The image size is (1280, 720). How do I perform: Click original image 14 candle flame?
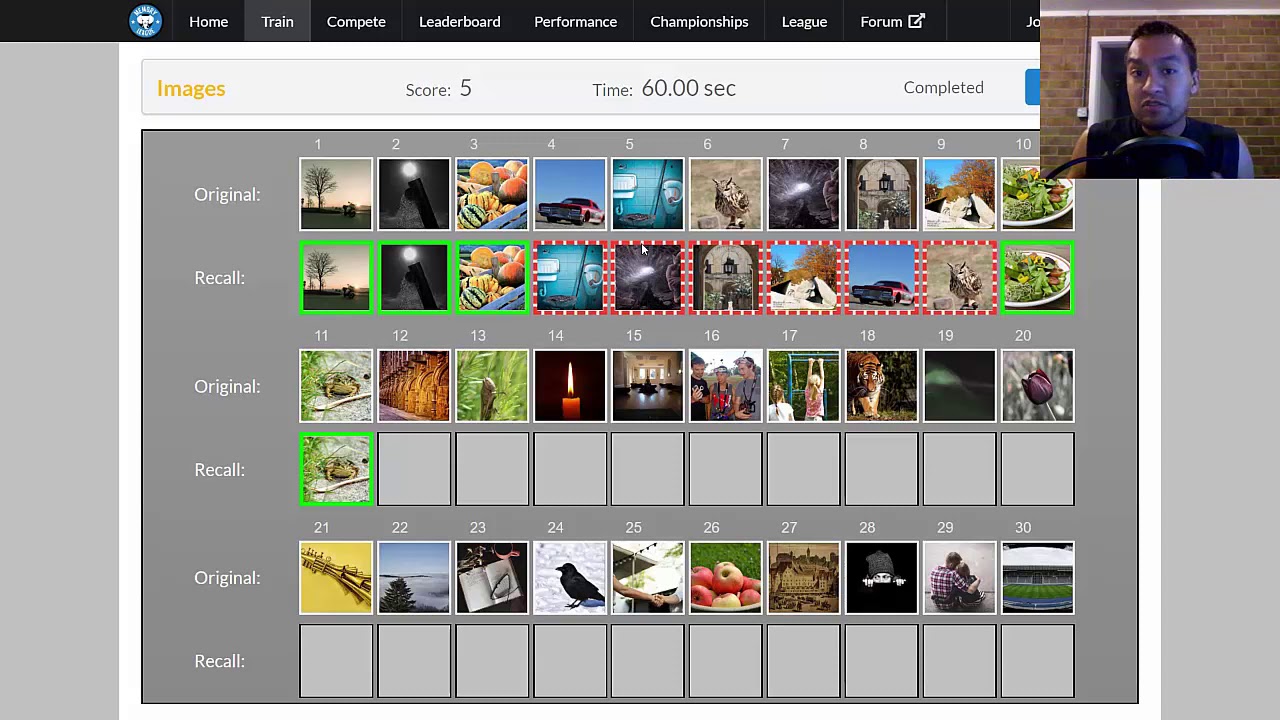[x=570, y=386]
